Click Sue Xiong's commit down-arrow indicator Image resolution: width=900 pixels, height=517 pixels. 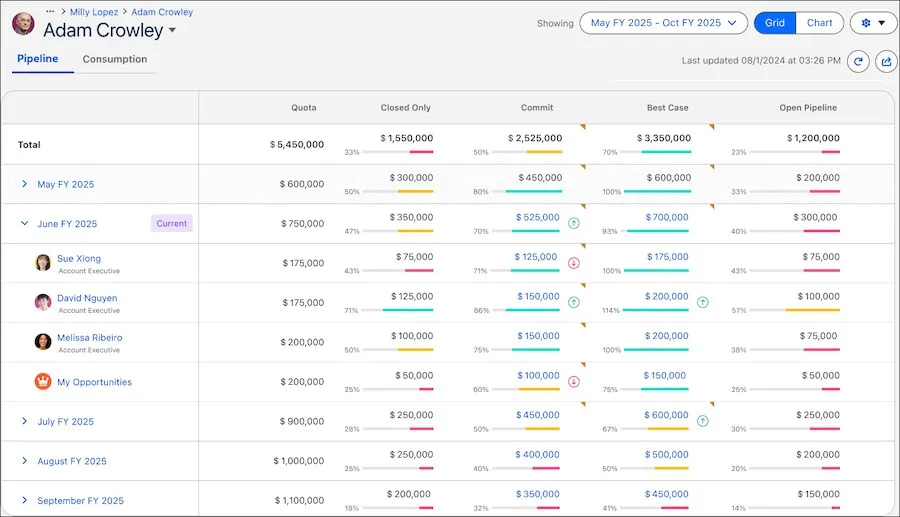pos(574,263)
